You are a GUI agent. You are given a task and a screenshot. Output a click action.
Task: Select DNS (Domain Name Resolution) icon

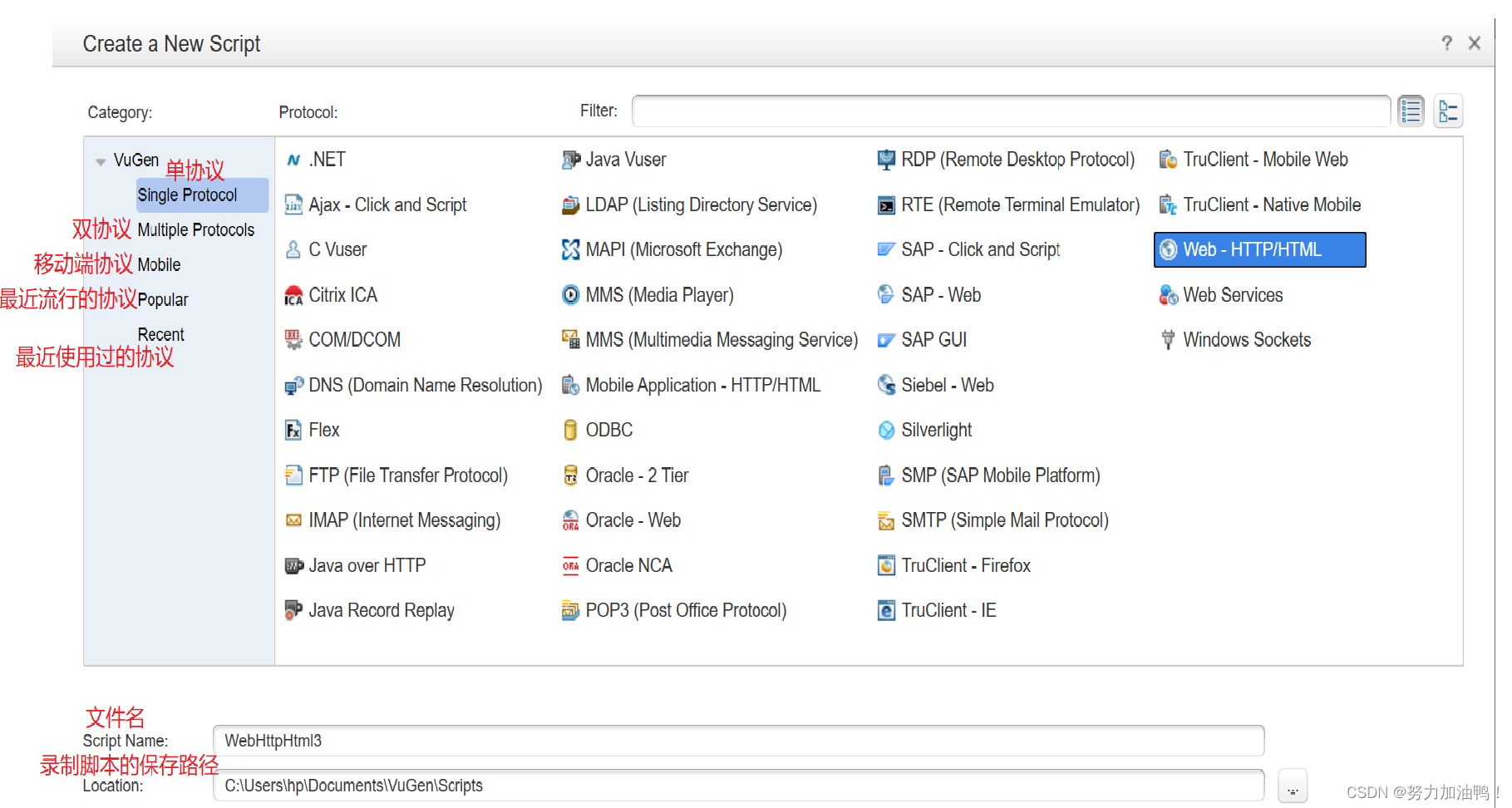(293, 385)
